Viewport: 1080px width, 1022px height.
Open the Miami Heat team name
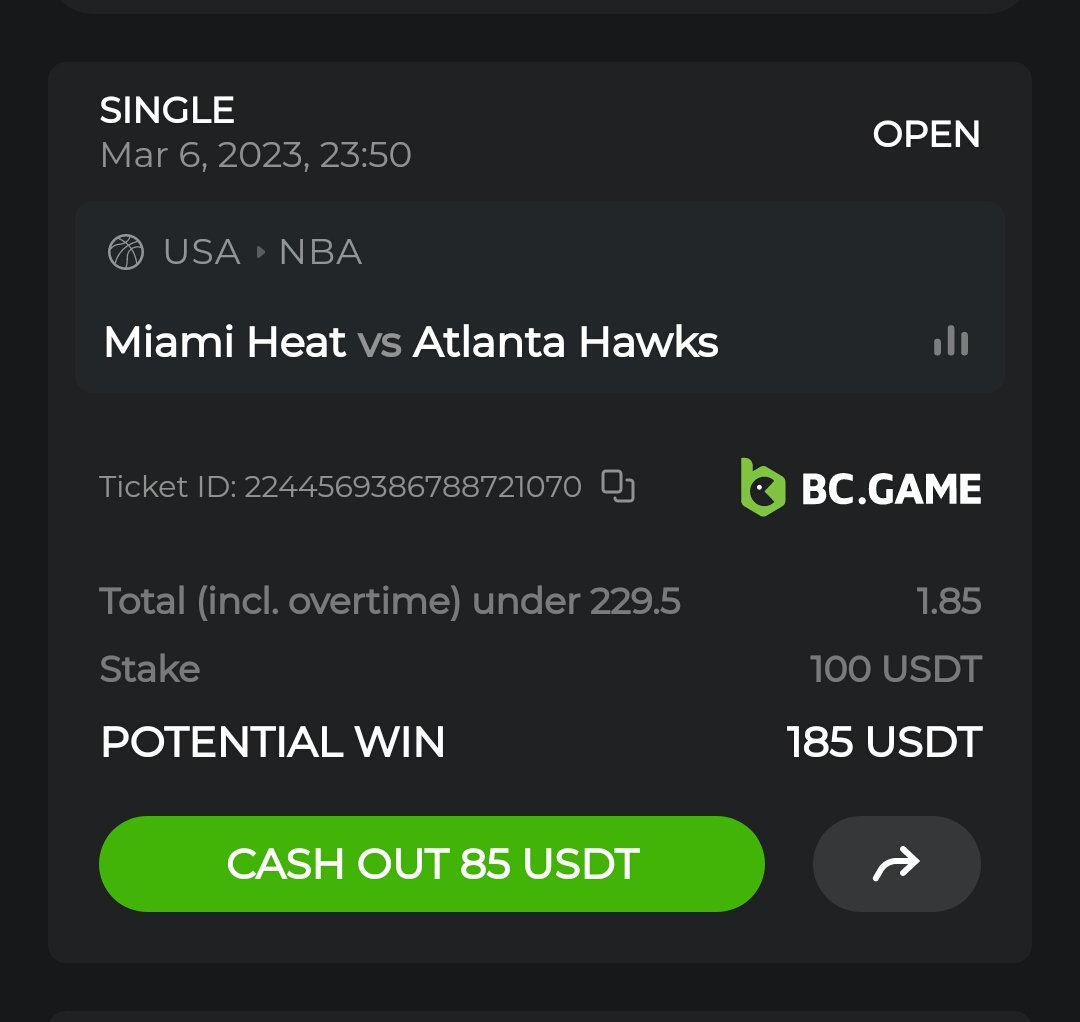pyautogui.click(x=225, y=343)
